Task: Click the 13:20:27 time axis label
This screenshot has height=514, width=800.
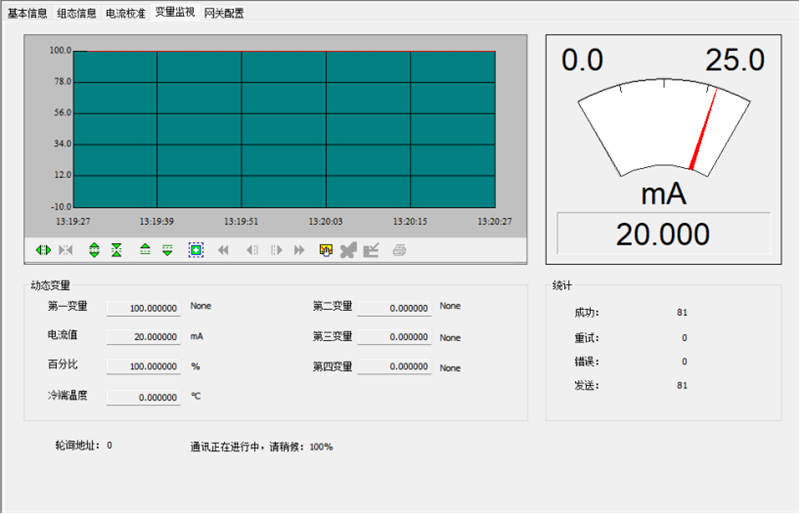Action: (494, 222)
